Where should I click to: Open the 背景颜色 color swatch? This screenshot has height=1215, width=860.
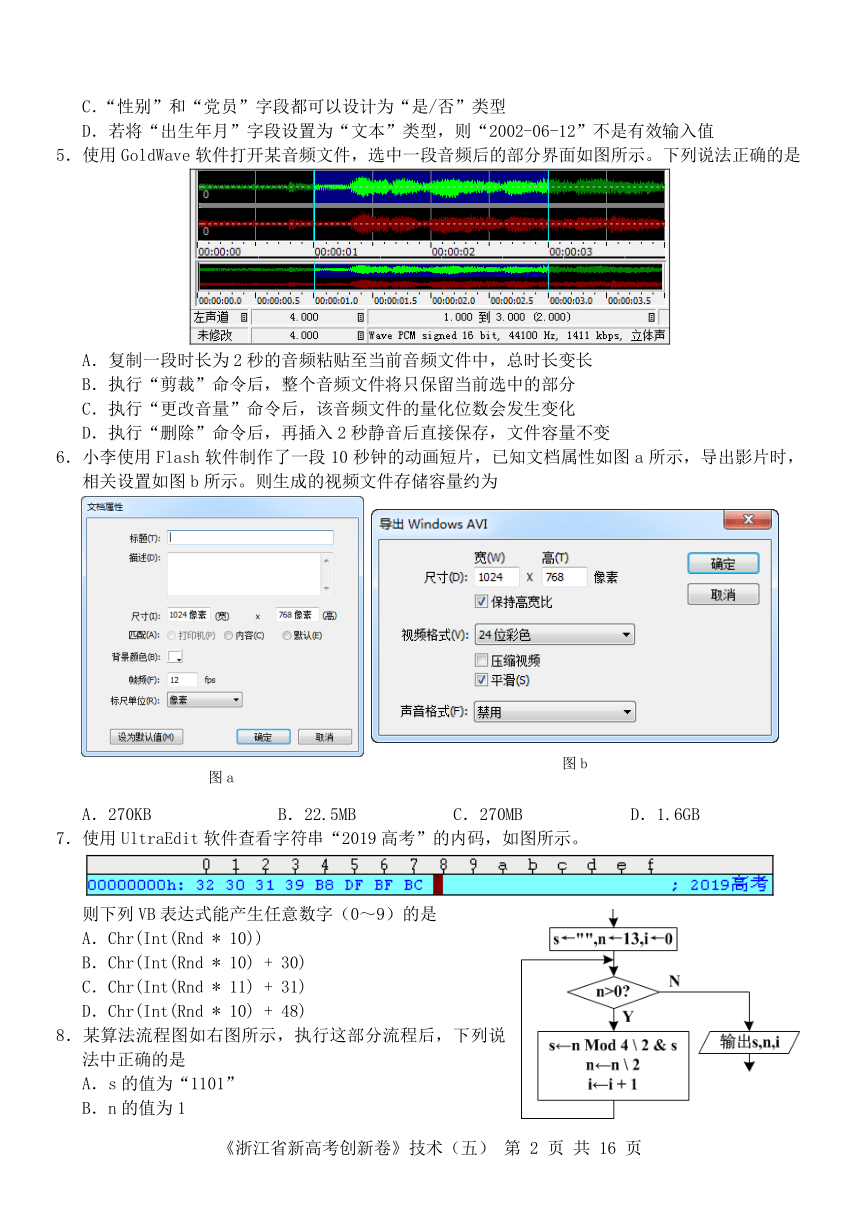[x=175, y=657]
